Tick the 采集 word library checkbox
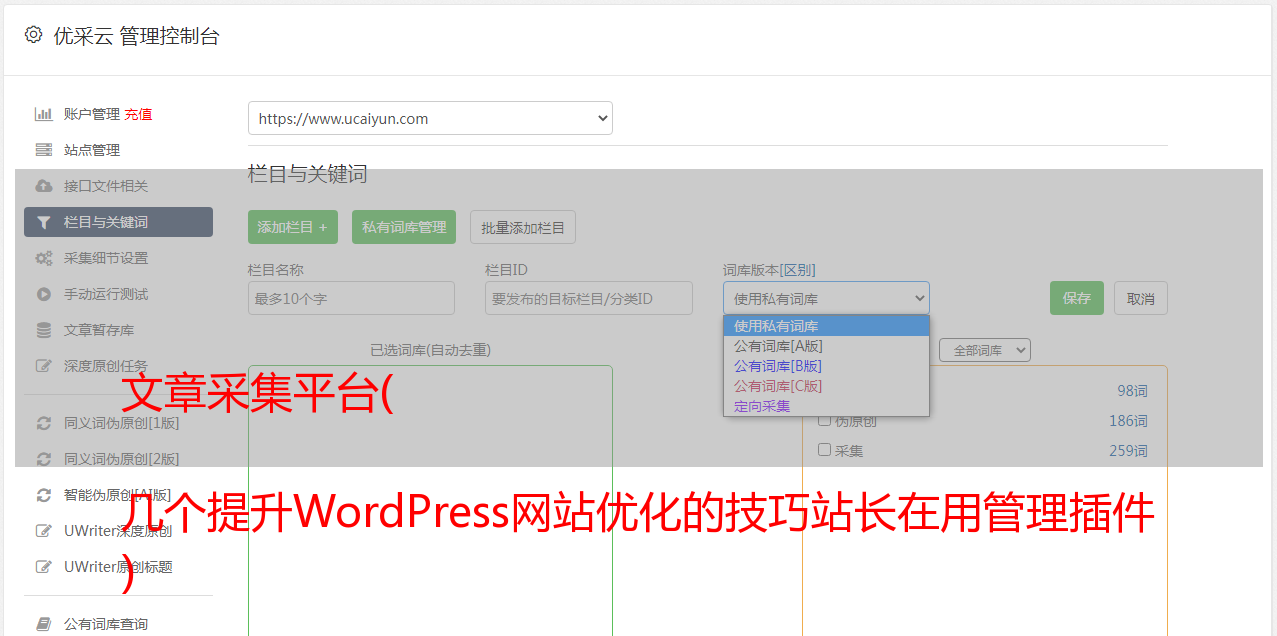Image resolution: width=1277 pixels, height=636 pixels. coord(825,450)
